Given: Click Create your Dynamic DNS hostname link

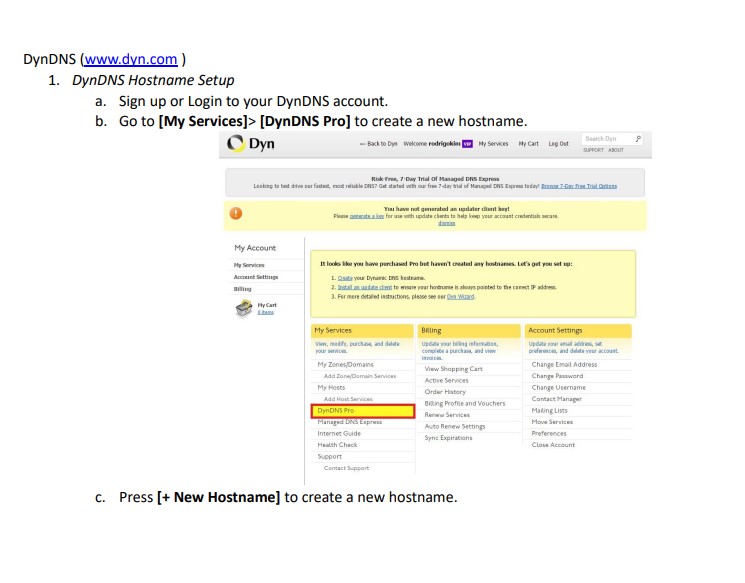Looking at the screenshot, I should pyautogui.click(x=345, y=278).
